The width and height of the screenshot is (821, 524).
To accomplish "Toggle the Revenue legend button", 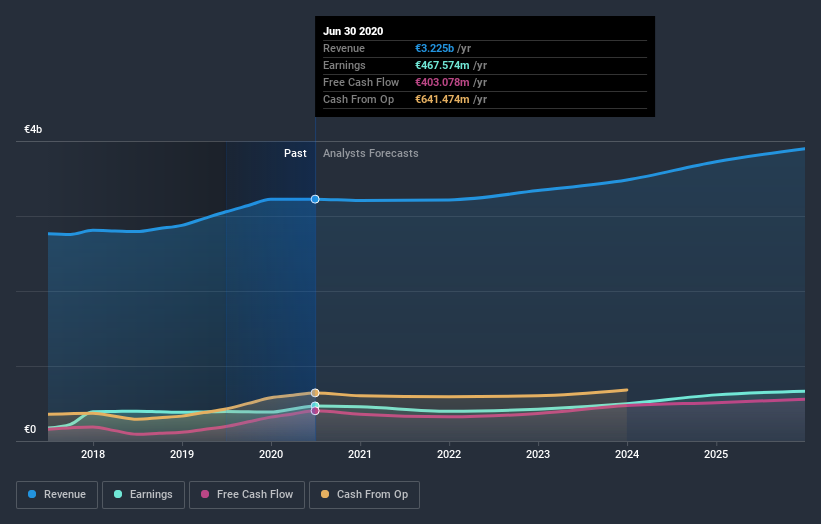I will tap(57, 495).
